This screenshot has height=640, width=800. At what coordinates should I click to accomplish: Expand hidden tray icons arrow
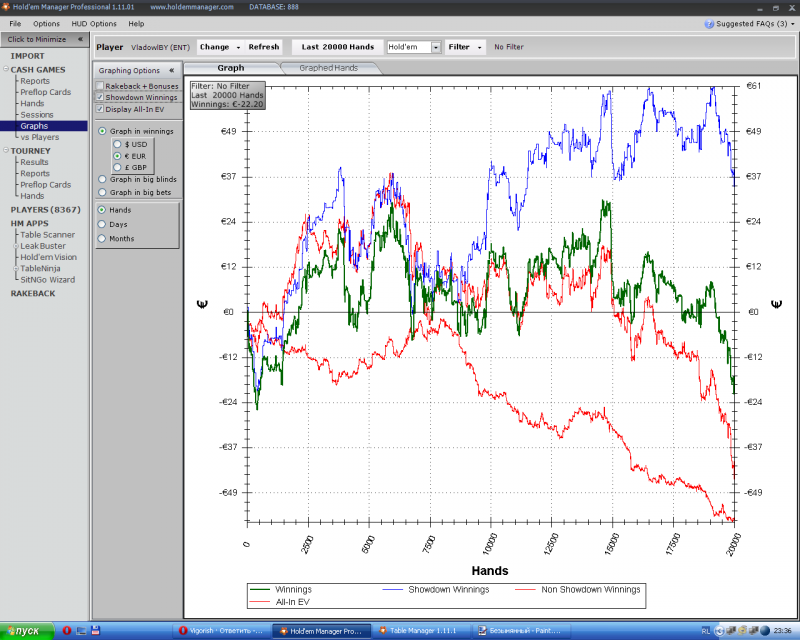click(x=719, y=631)
